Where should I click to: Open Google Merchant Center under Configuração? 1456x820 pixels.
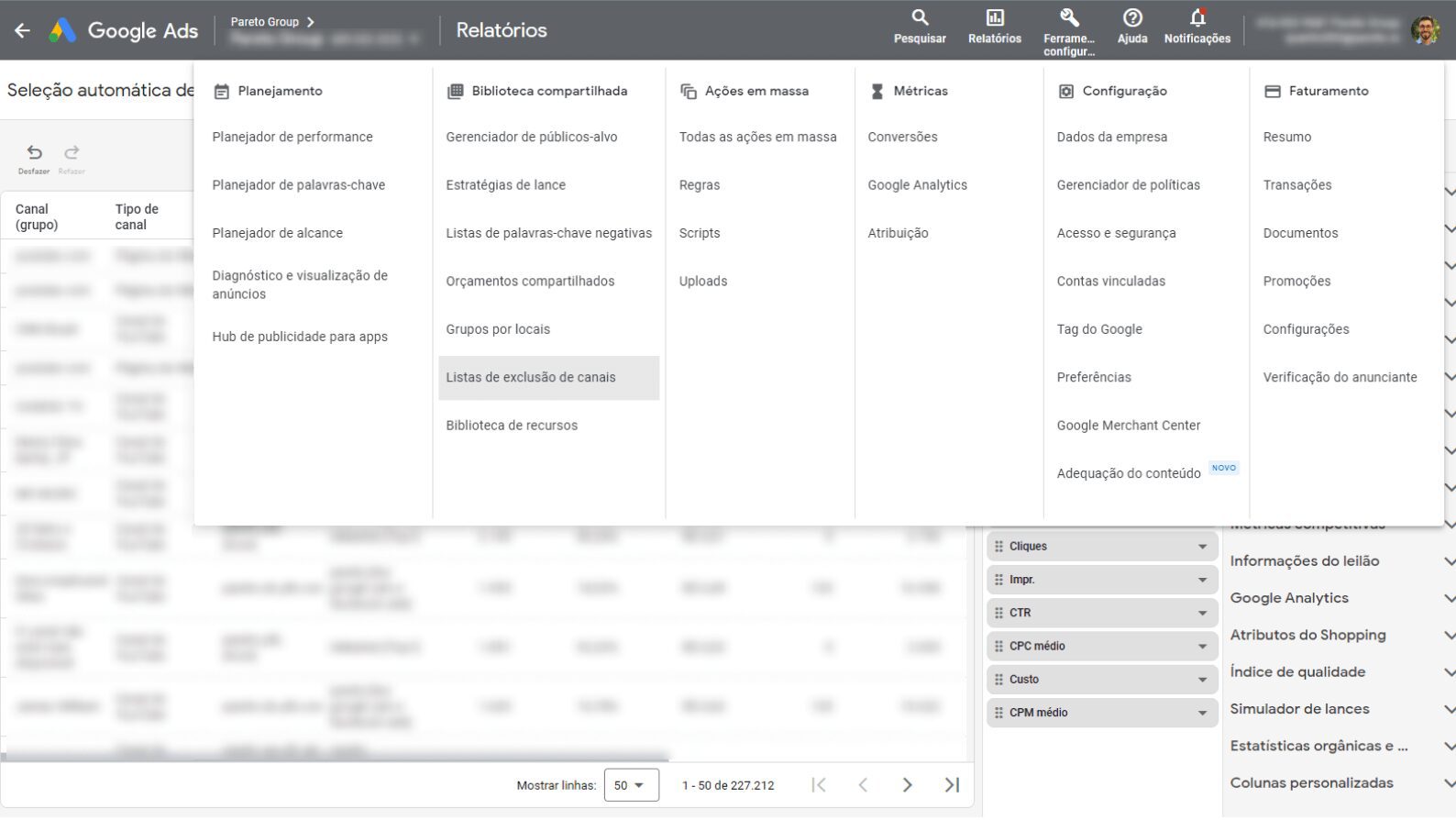(1128, 426)
